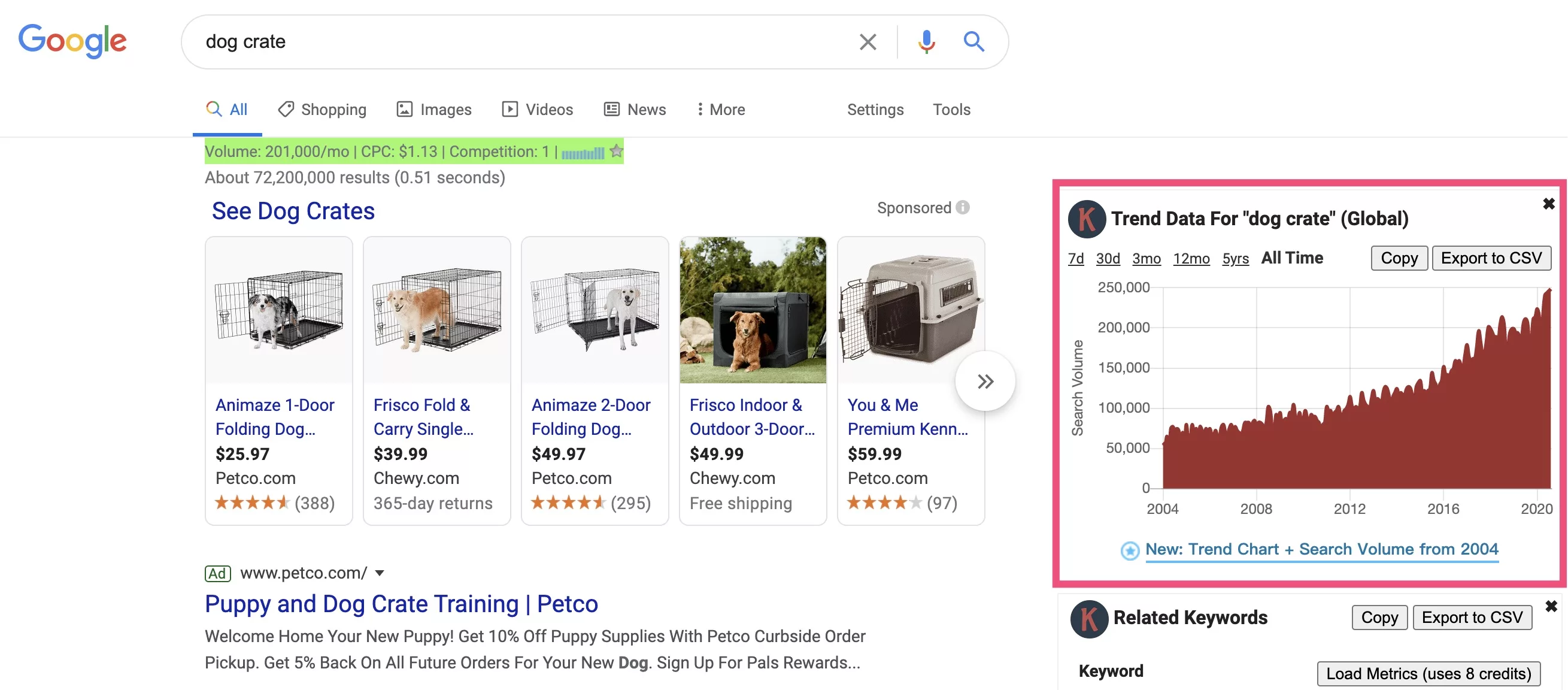Click the blue search magnifier icon
Viewport: 1568px width, 690px height.
coord(973,41)
